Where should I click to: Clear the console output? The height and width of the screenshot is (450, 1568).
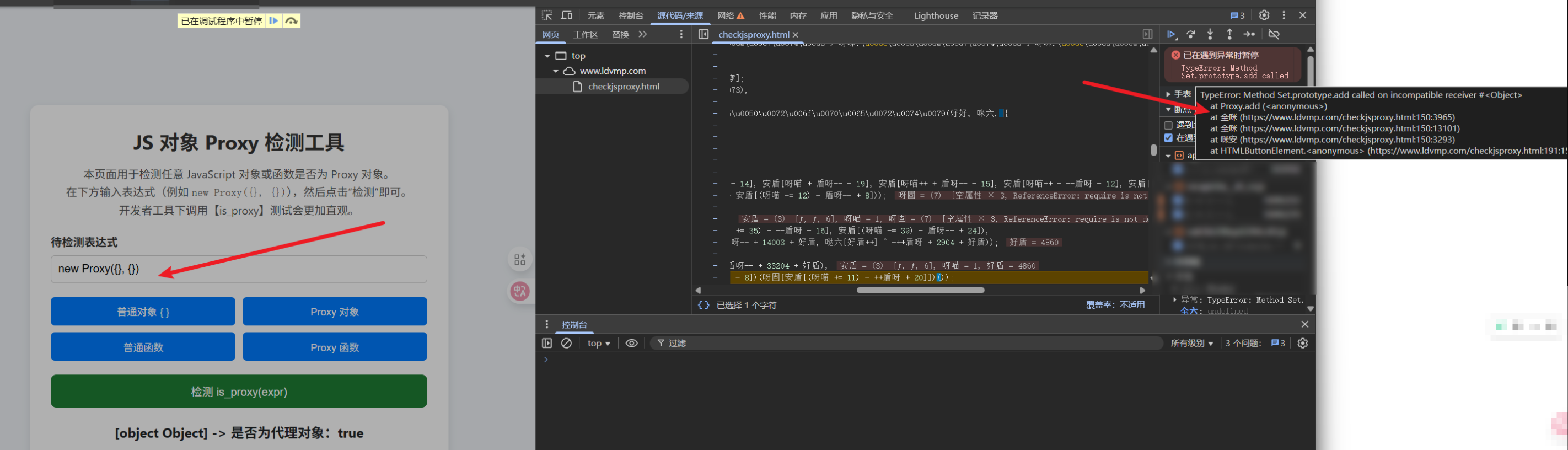tap(567, 344)
